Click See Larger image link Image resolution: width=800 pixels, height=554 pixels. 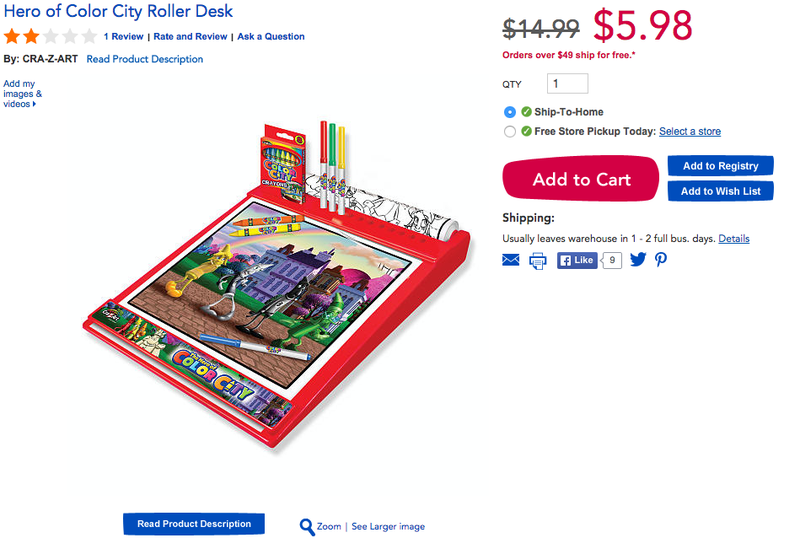point(388,526)
